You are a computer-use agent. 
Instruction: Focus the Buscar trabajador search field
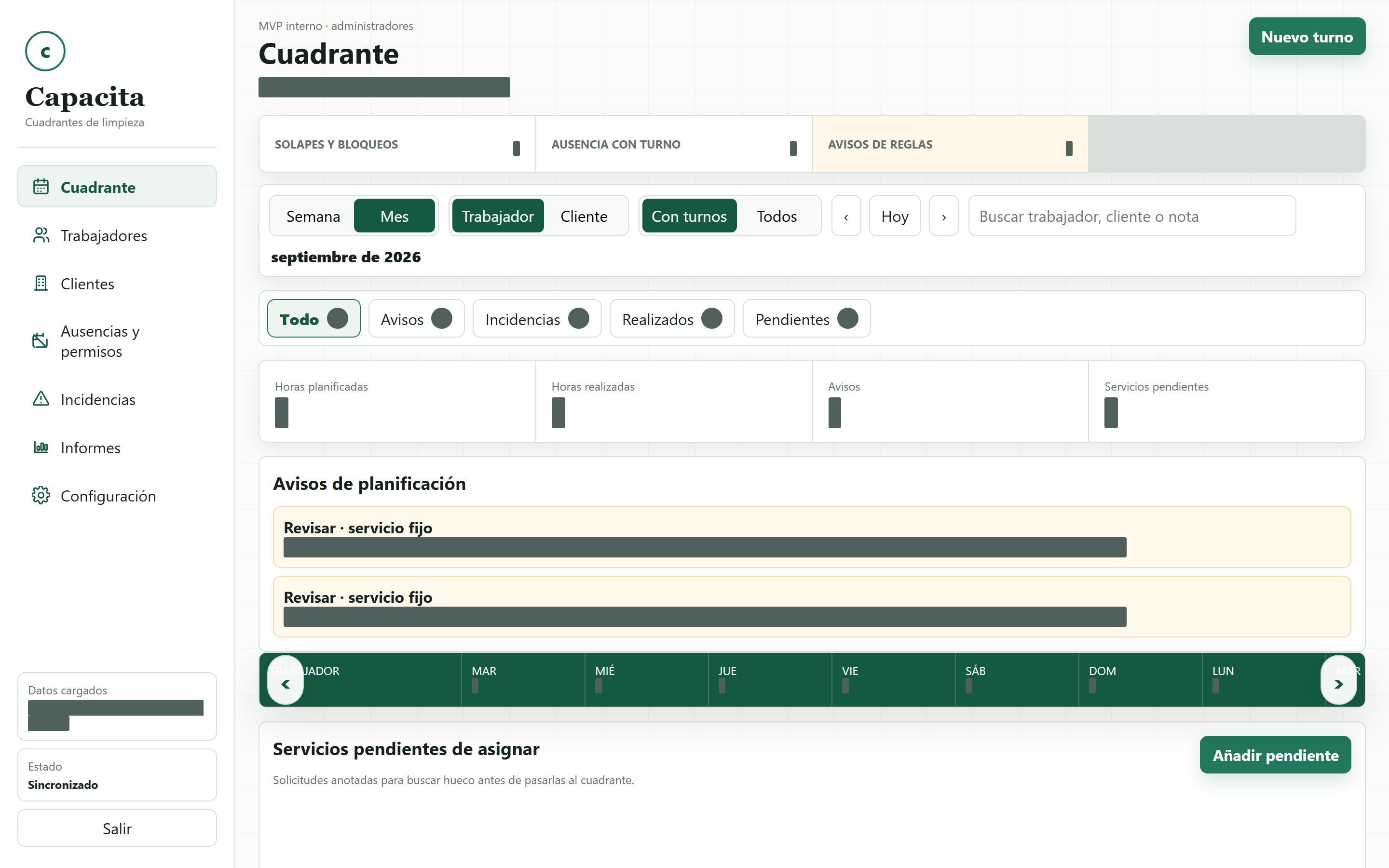pos(1132,216)
